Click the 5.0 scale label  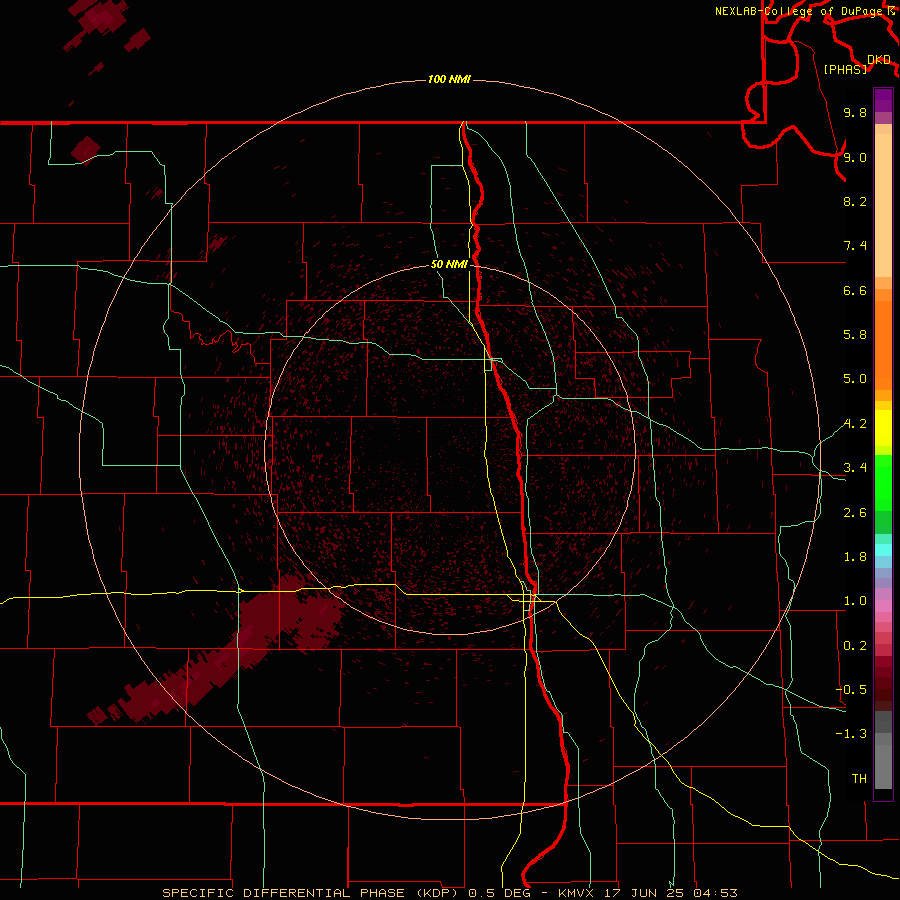click(855, 379)
